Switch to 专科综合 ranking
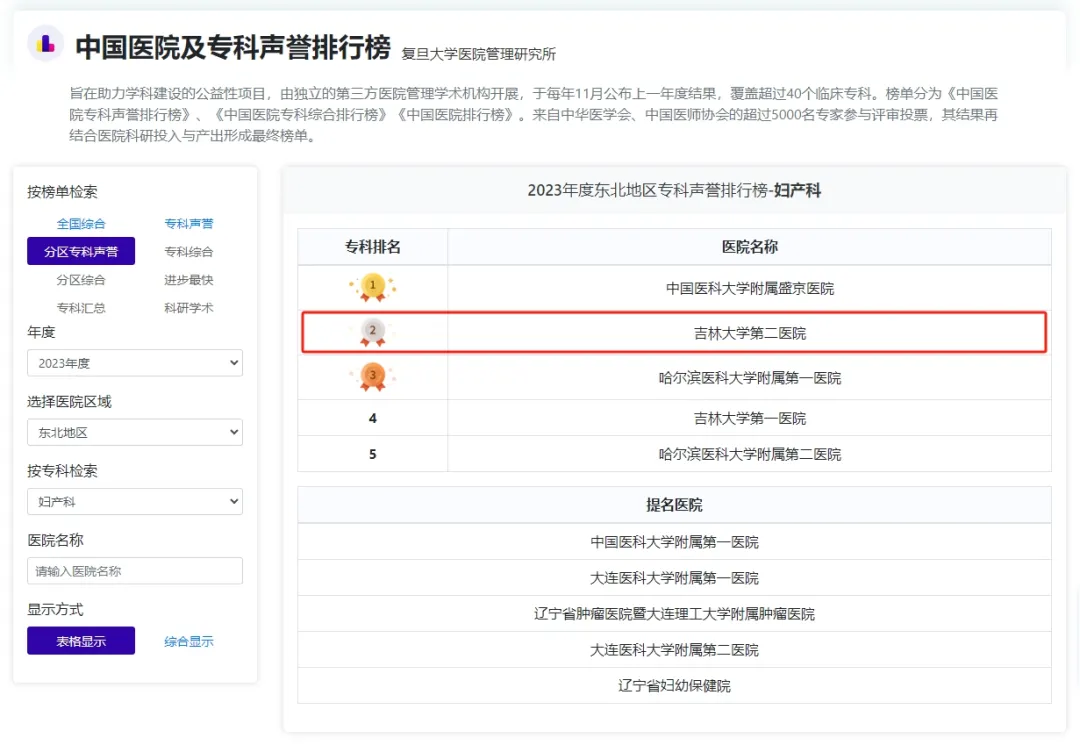The image size is (1080, 745). coord(189,252)
